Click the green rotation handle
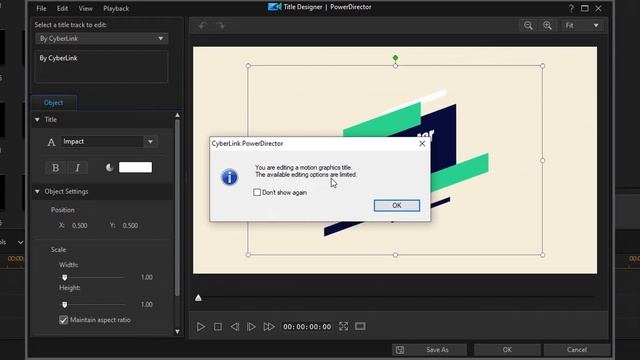This screenshot has height=360, width=640. pyautogui.click(x=395, y=58)
